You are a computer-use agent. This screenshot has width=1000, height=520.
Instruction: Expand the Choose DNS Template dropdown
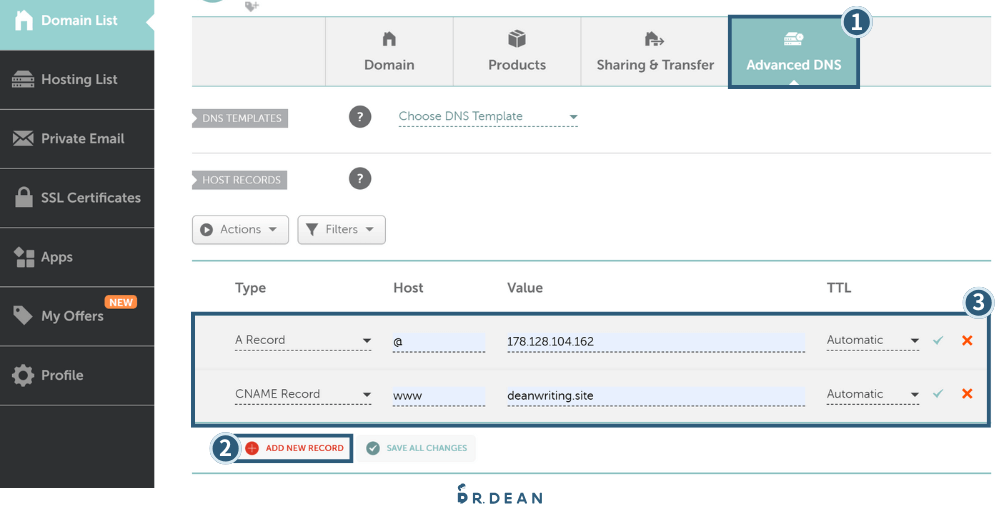(x=488, y=117)
